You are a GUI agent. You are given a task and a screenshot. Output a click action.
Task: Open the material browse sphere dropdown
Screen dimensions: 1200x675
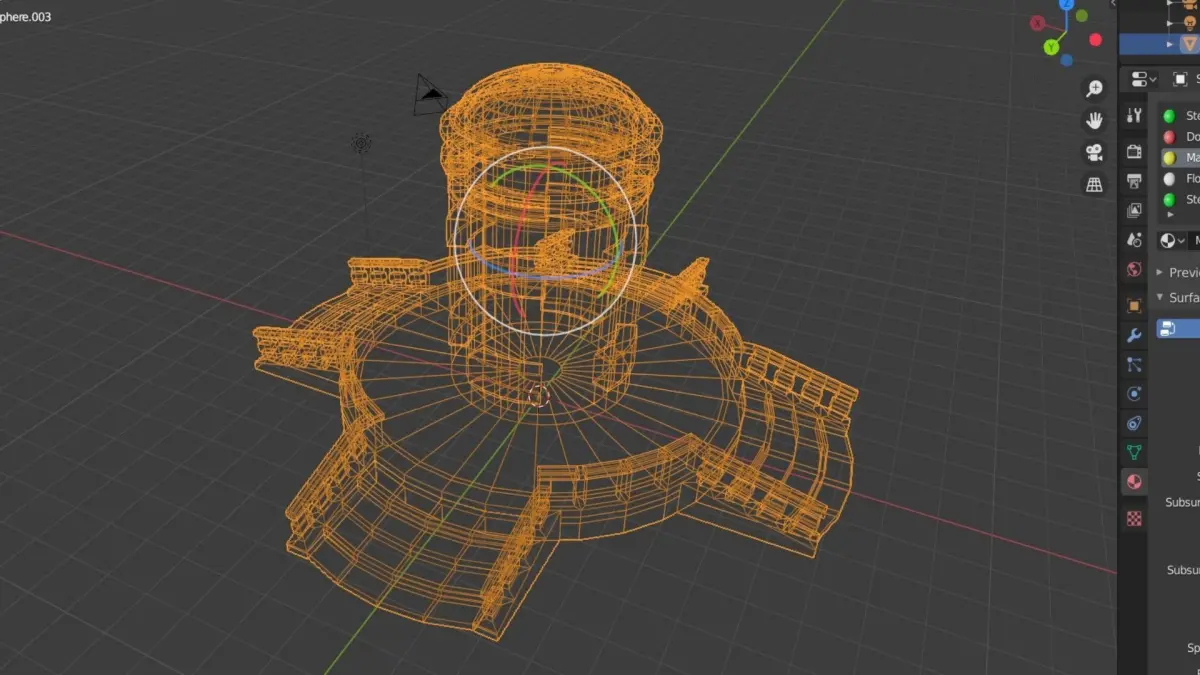tap(1171, 240)
